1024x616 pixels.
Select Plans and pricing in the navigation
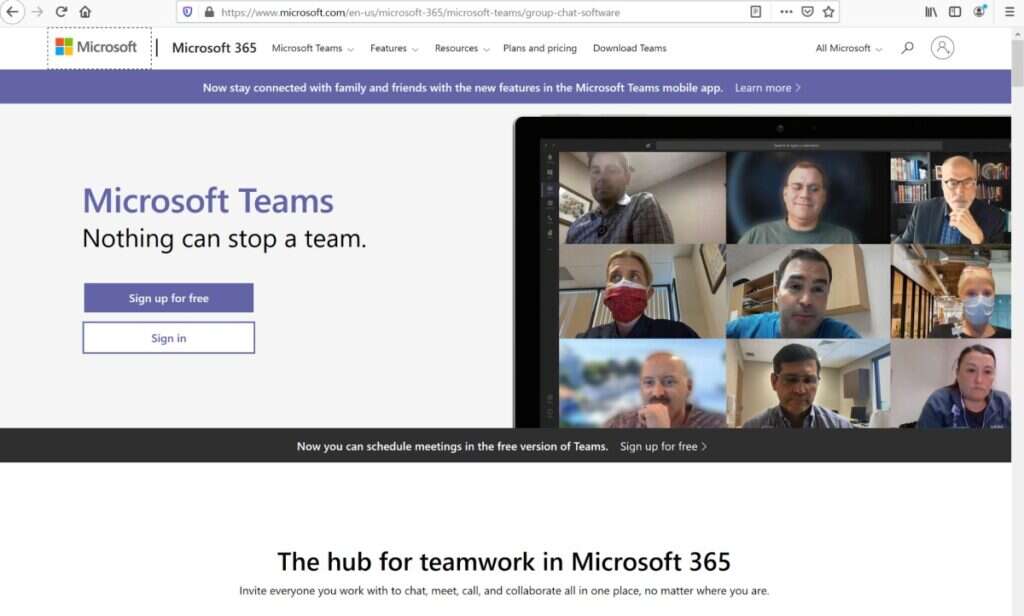pyautogui.click(x=540, y=47)
